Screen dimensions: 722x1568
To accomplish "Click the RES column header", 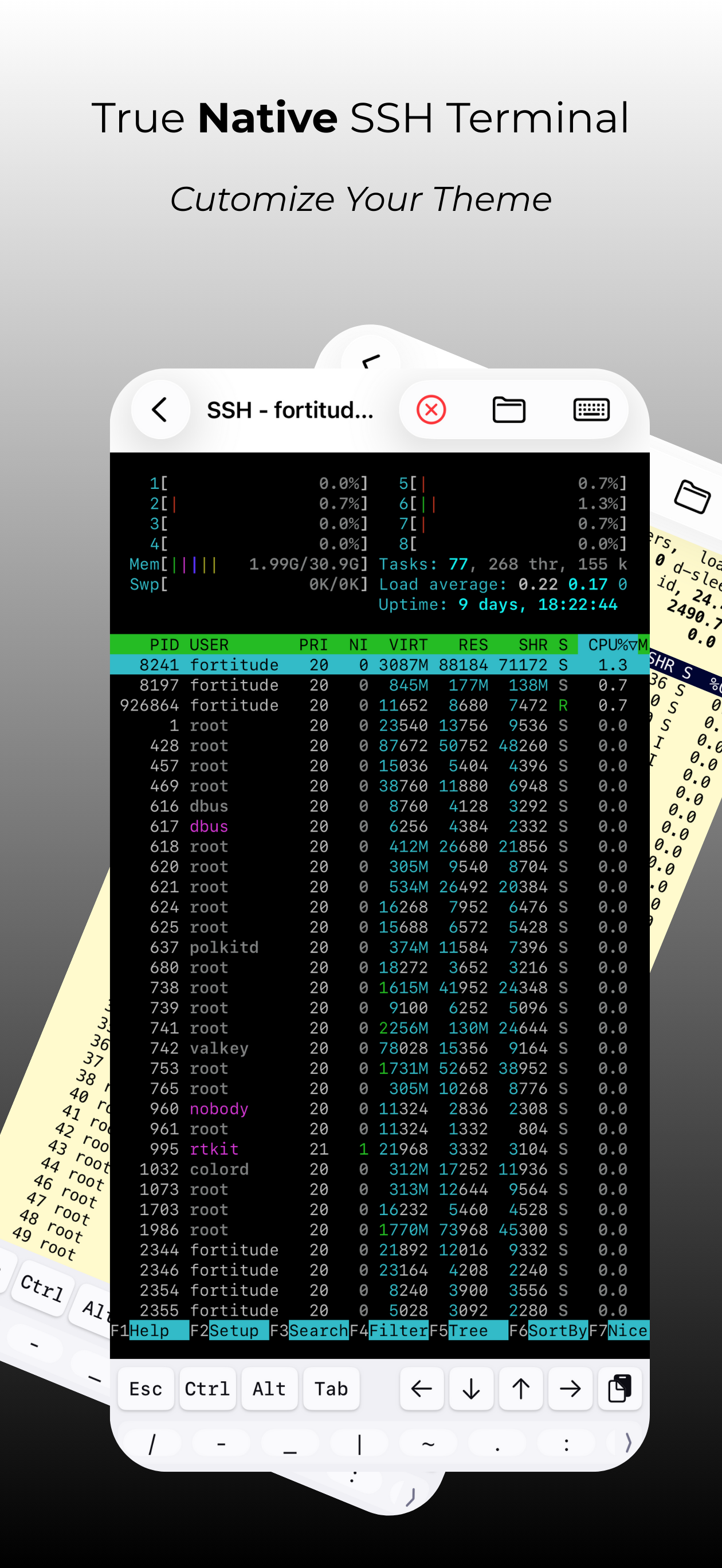I will [x=473, y=645].
